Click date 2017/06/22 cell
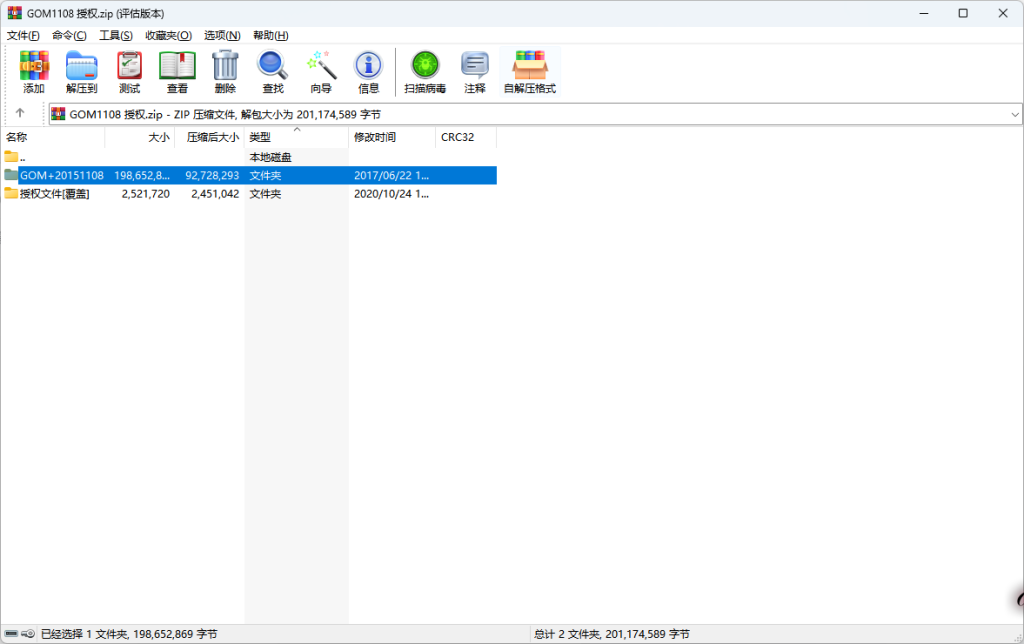This screenshot has width=1024, height=644. [x=391, y=176]
